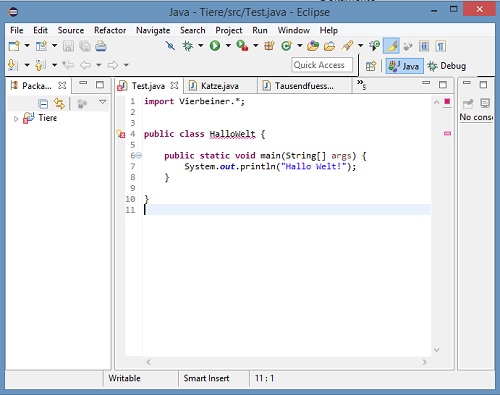Click the New file wizard icon

click(x=14, y=46)
